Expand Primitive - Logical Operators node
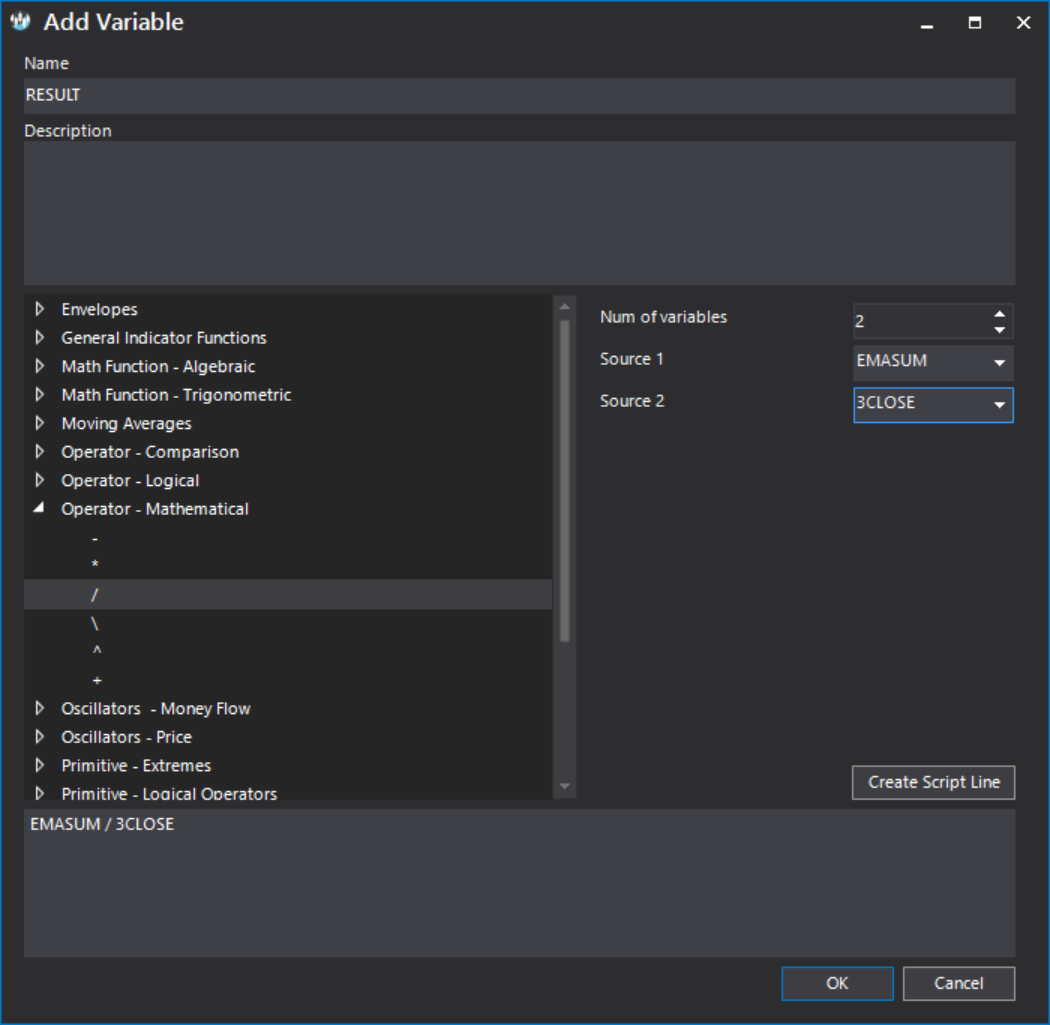The height and width of the screenshot is (1025, 1050). 40,793
